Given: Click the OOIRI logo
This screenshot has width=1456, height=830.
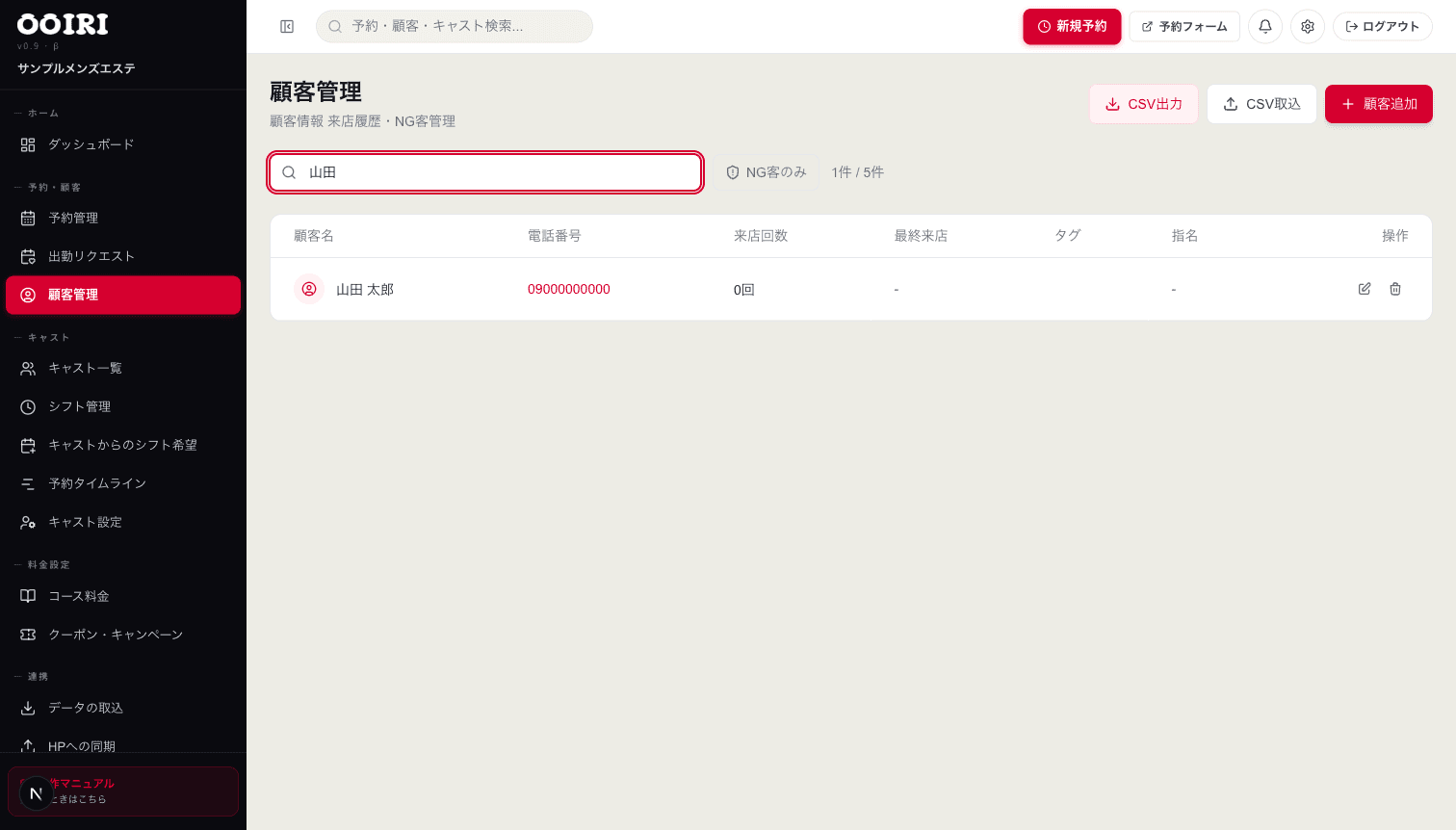Looking at the screenshot, I should click(x=64, y=24).
